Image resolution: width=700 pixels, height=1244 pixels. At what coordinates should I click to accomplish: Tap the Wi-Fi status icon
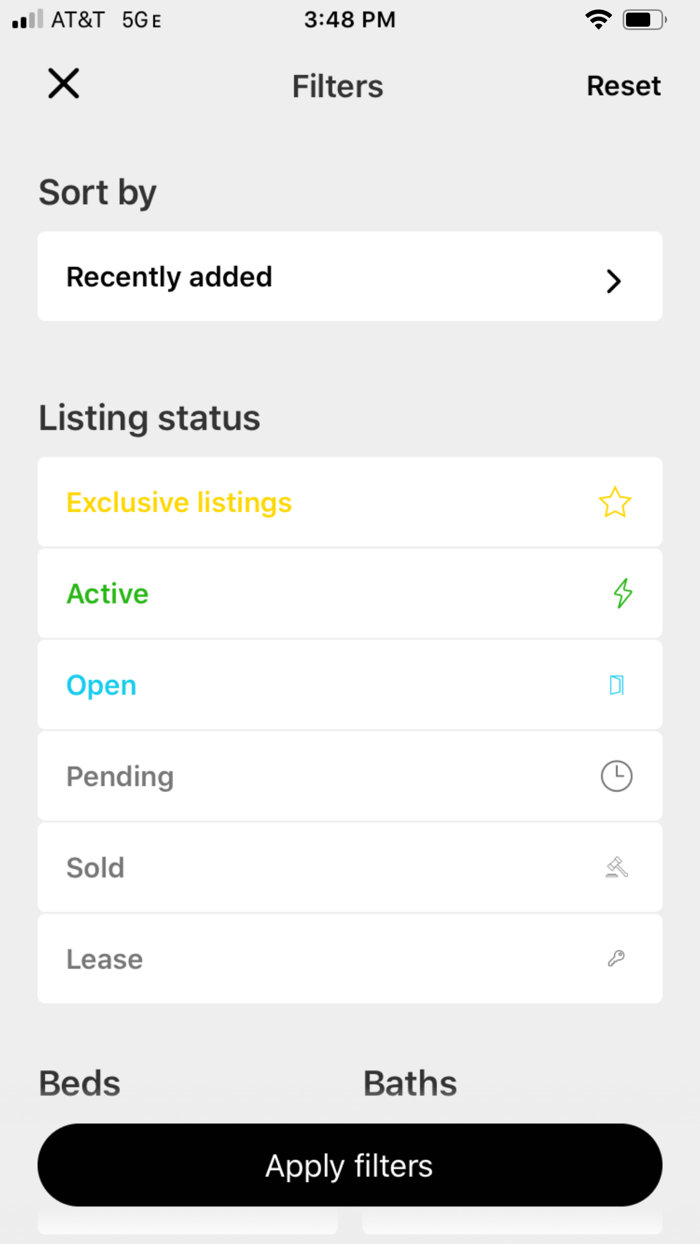coord(598,20)
